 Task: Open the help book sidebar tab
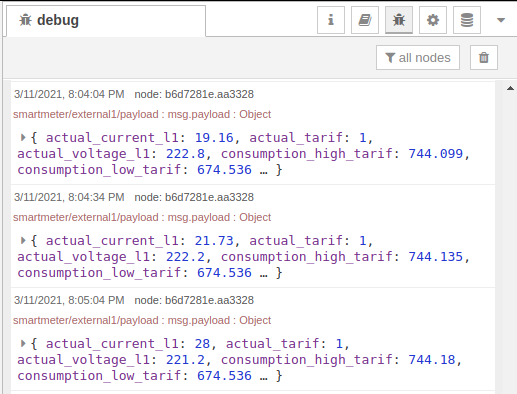[365, 20]
